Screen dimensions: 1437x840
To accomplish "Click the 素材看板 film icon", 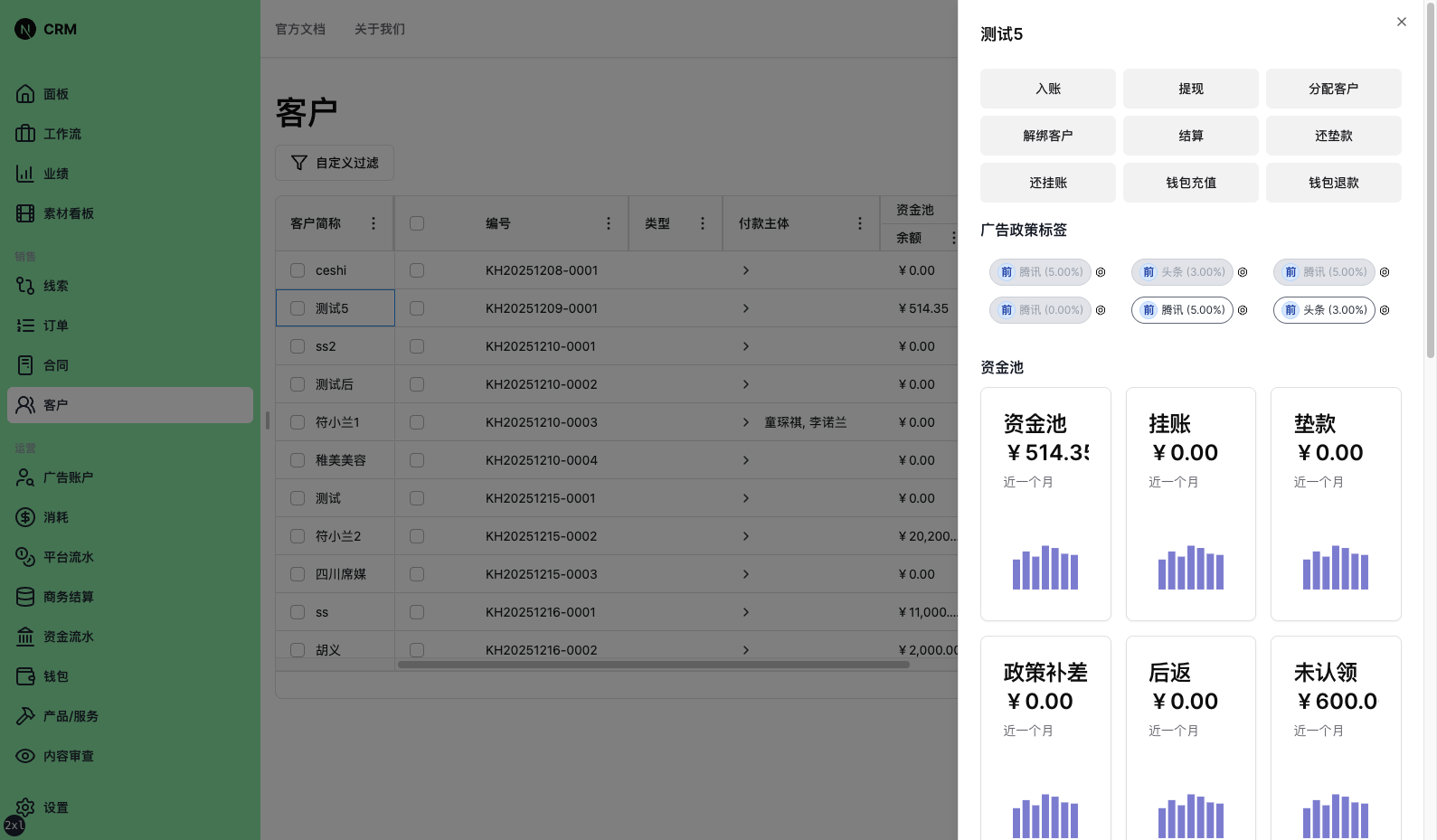I will click(25, 213).
